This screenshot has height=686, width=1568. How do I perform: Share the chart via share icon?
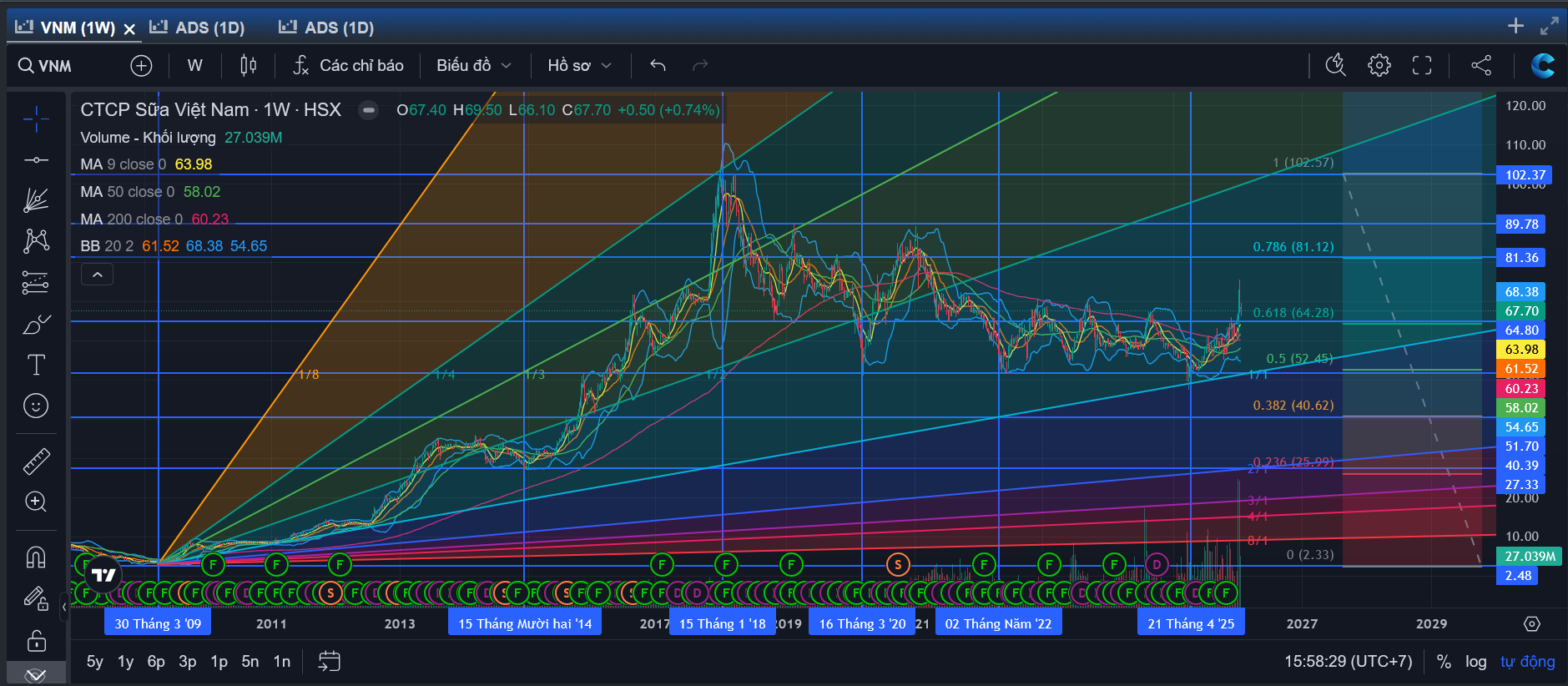pyautogui.click(x=1481, y=65)
